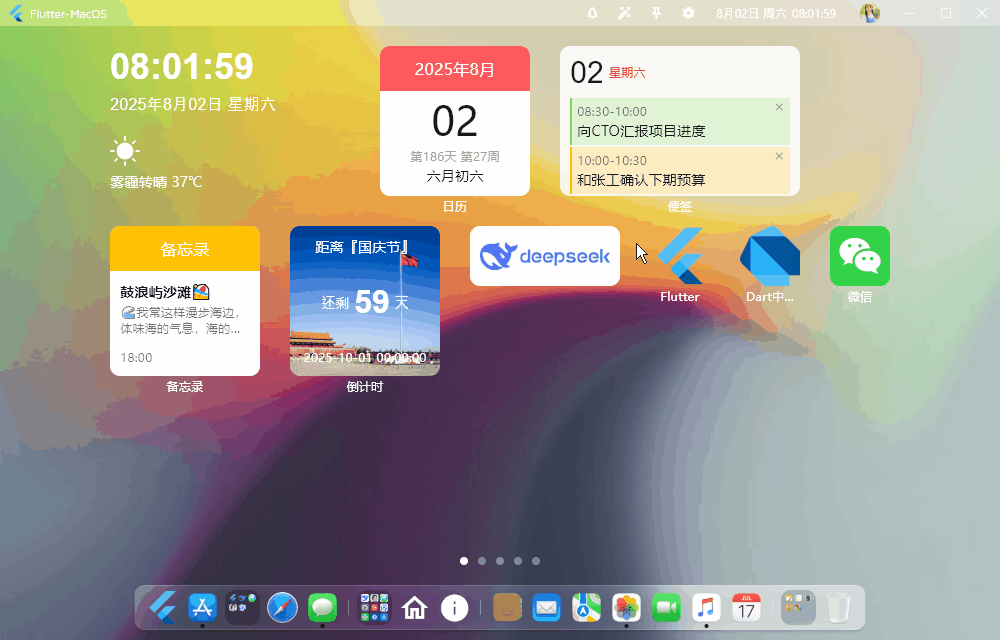Toggle the pin icon in top bar

[656, 13]
